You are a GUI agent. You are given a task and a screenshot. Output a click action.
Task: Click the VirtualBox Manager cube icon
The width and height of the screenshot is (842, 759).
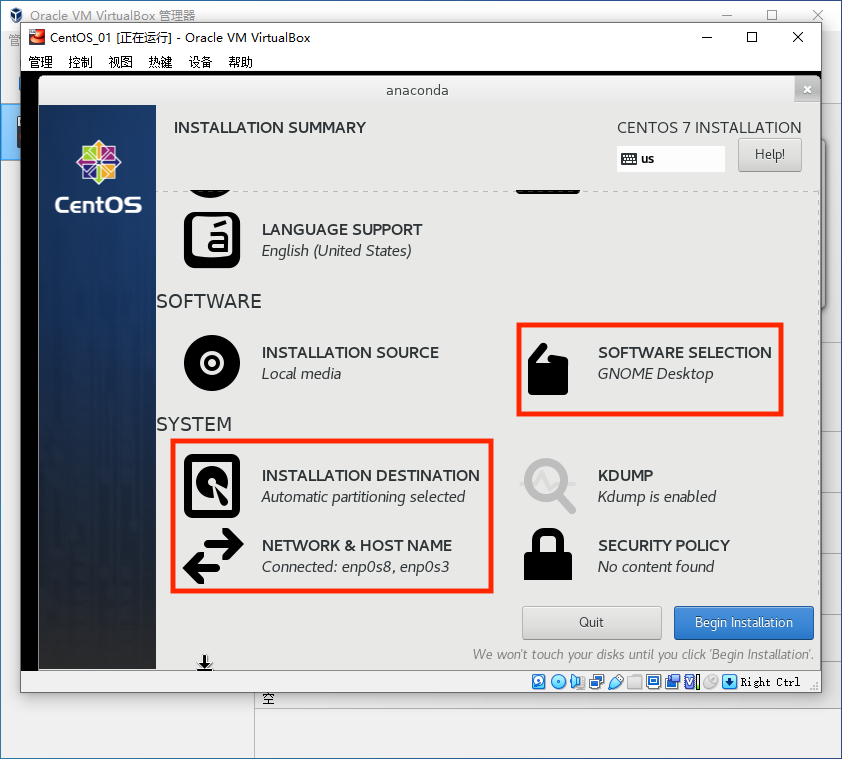click(16, 15)
